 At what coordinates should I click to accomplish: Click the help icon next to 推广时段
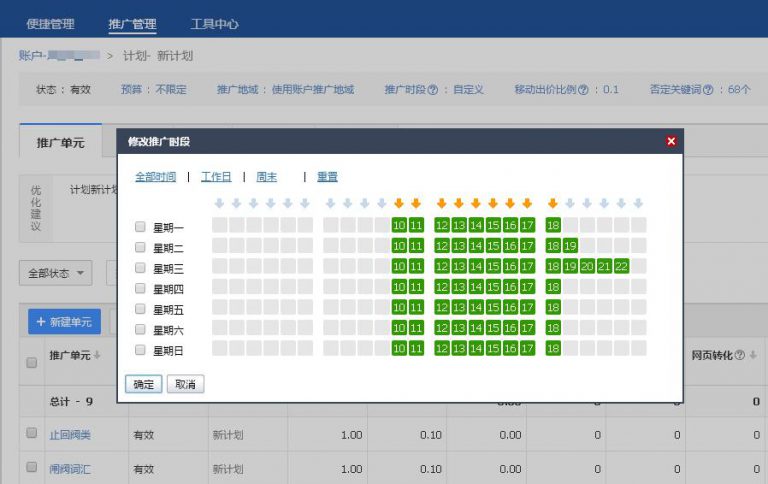coord(433,89)
